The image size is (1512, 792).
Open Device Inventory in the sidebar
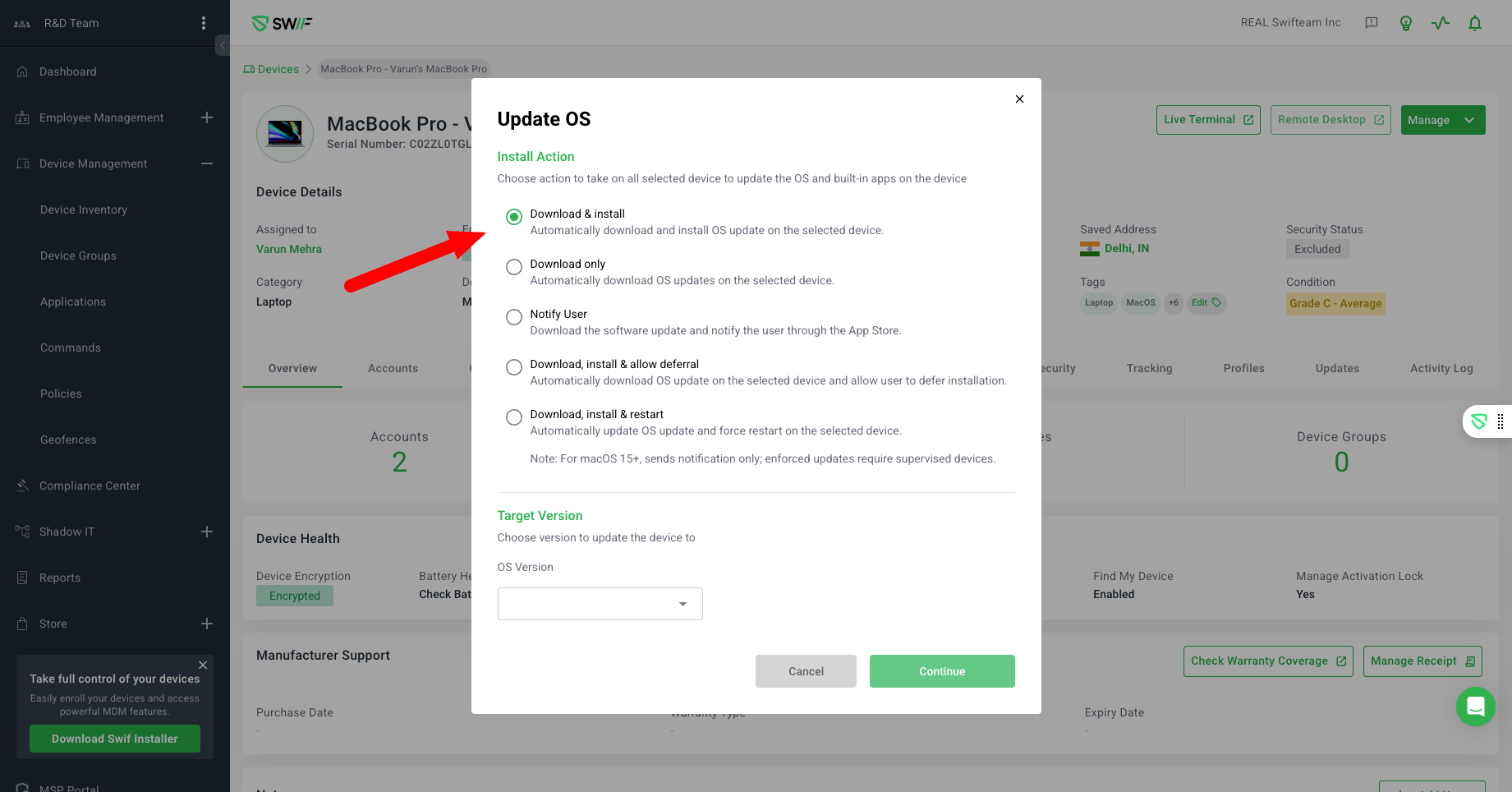(x=84, y=210)
